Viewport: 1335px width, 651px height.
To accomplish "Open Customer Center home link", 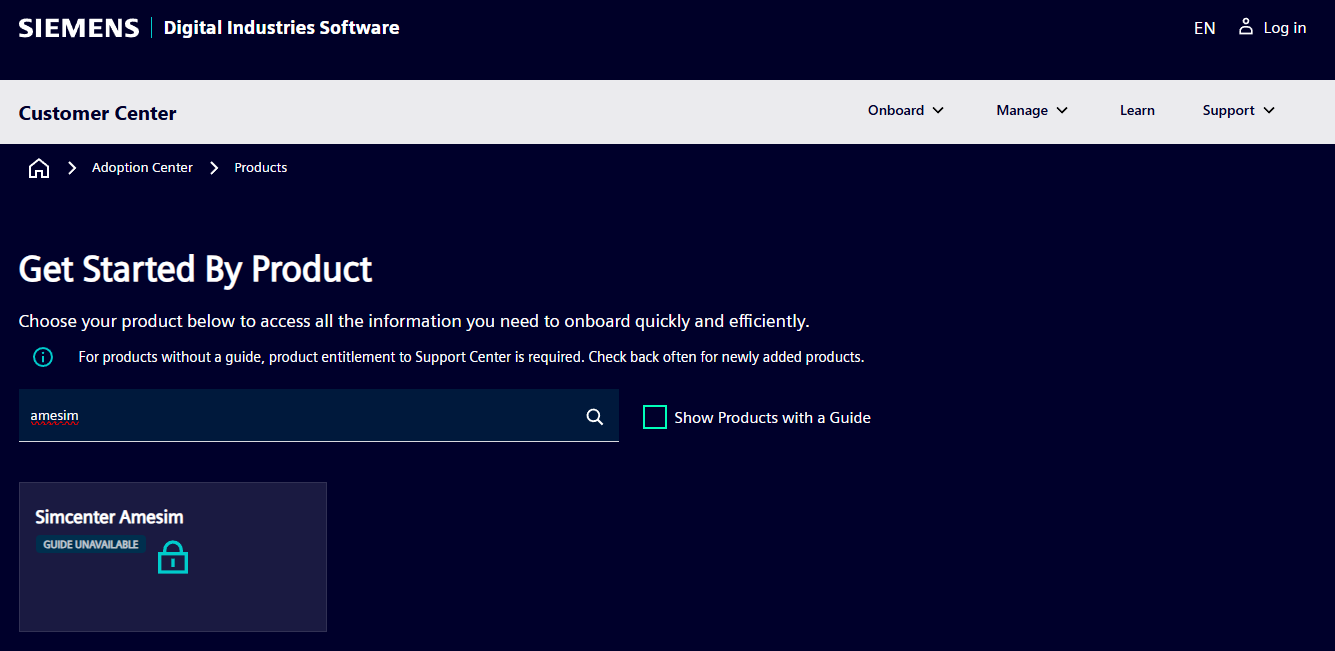I will (x=98, y=113).
